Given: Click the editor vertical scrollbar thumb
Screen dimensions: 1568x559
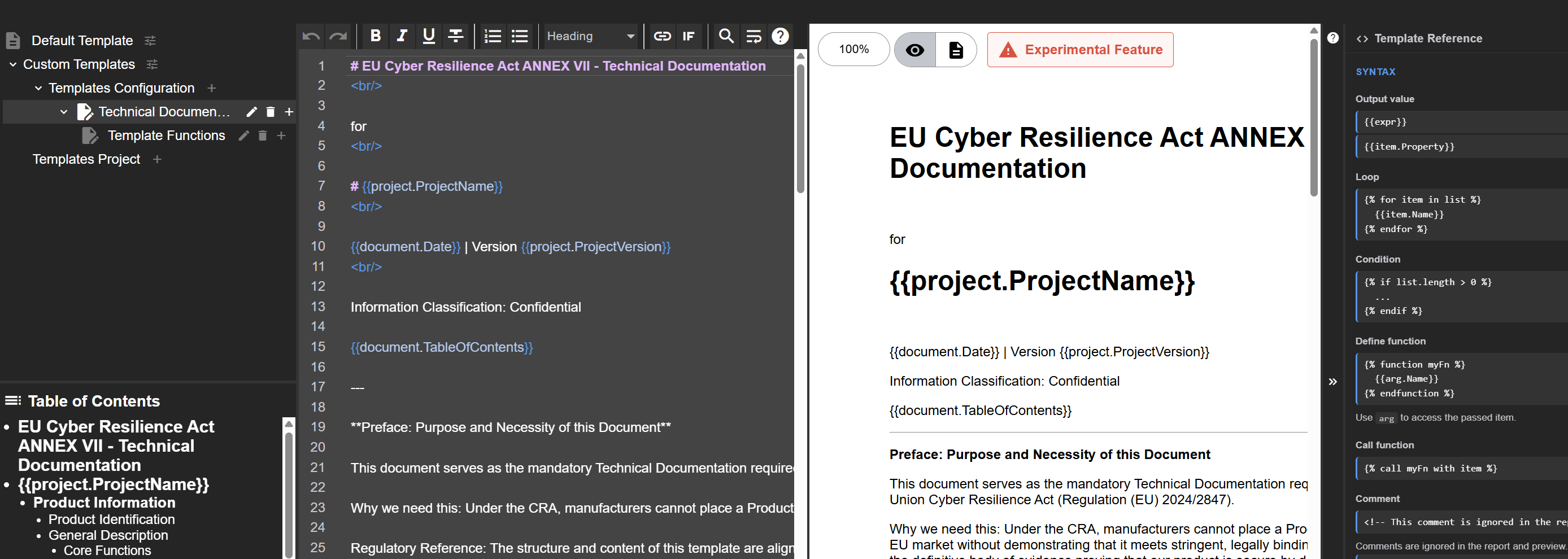Looking at the screenshot, I should pyautogui.click(x=800, y=128).
